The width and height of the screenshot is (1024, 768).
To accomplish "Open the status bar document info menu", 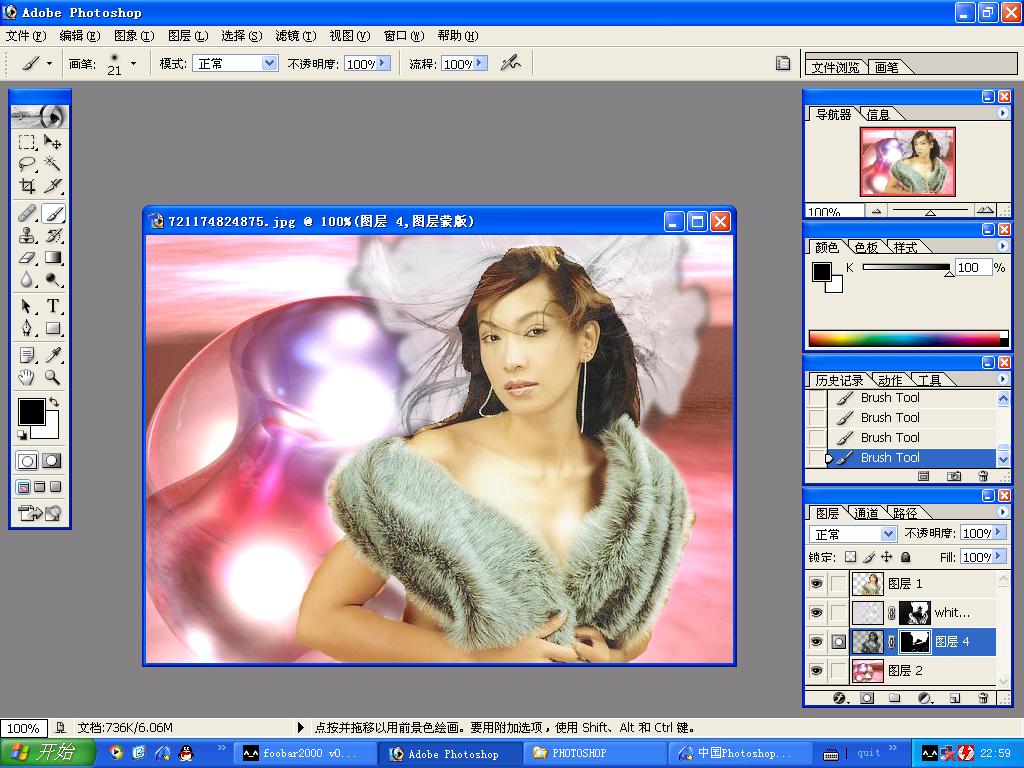I will 300,727.
